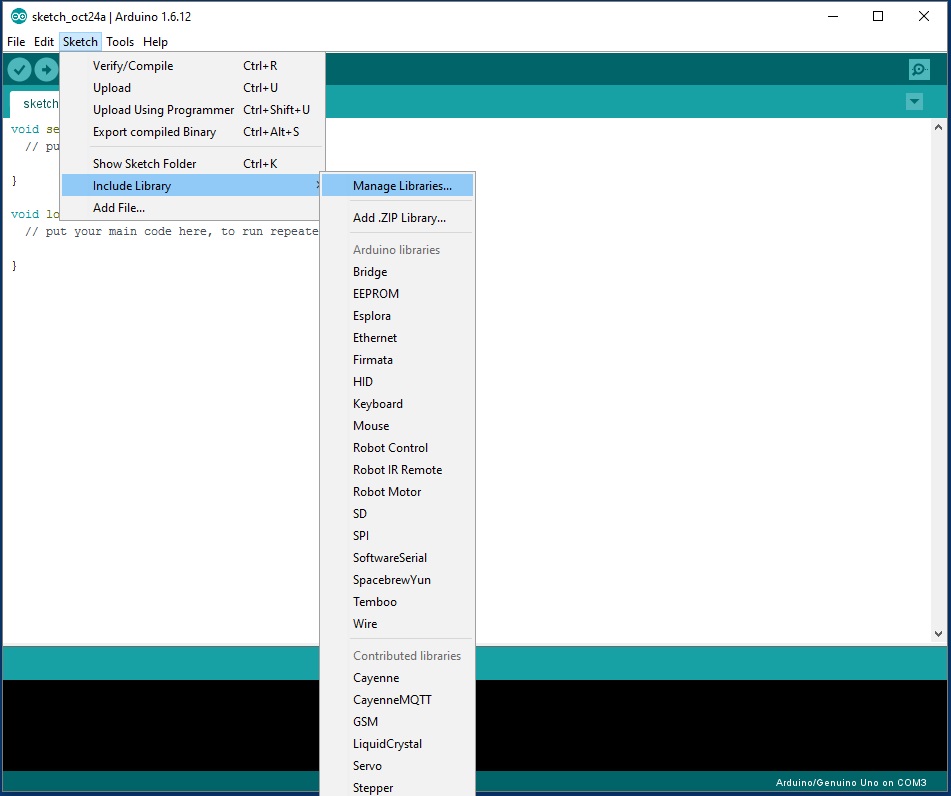Choose Add File... menu entry
951x796 pixels.
pyautogui.click(x=192, y=207)
